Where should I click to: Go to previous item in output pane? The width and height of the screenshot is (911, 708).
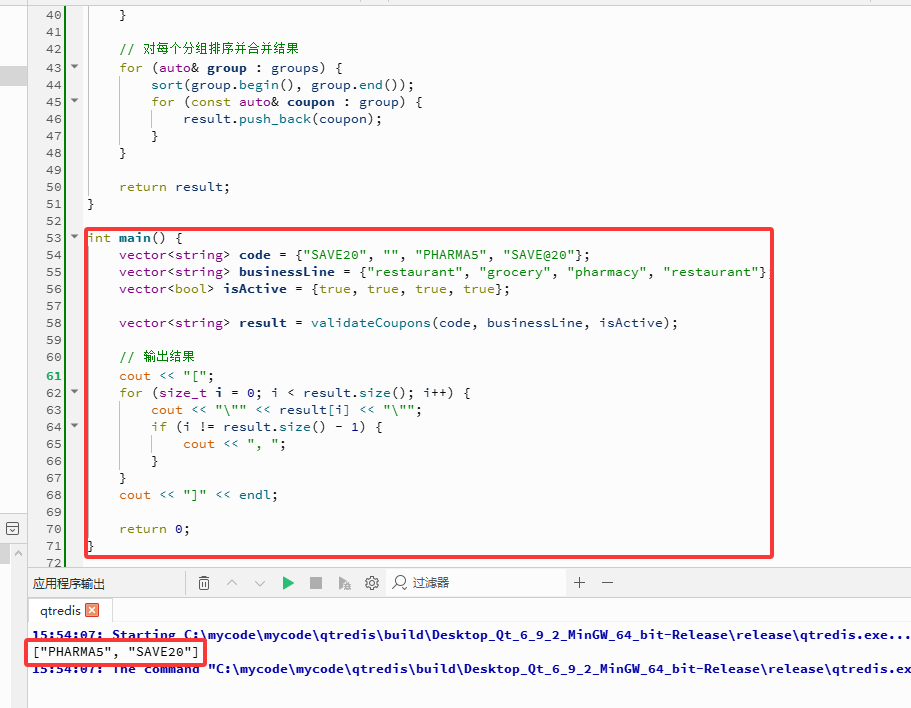[232, 583]
